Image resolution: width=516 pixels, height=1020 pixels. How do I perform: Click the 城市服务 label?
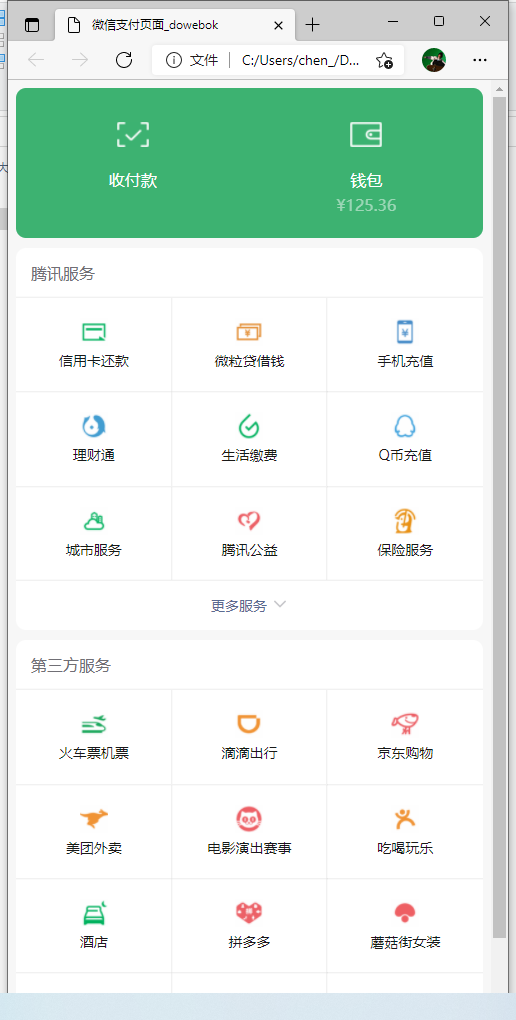coord(94,550)
